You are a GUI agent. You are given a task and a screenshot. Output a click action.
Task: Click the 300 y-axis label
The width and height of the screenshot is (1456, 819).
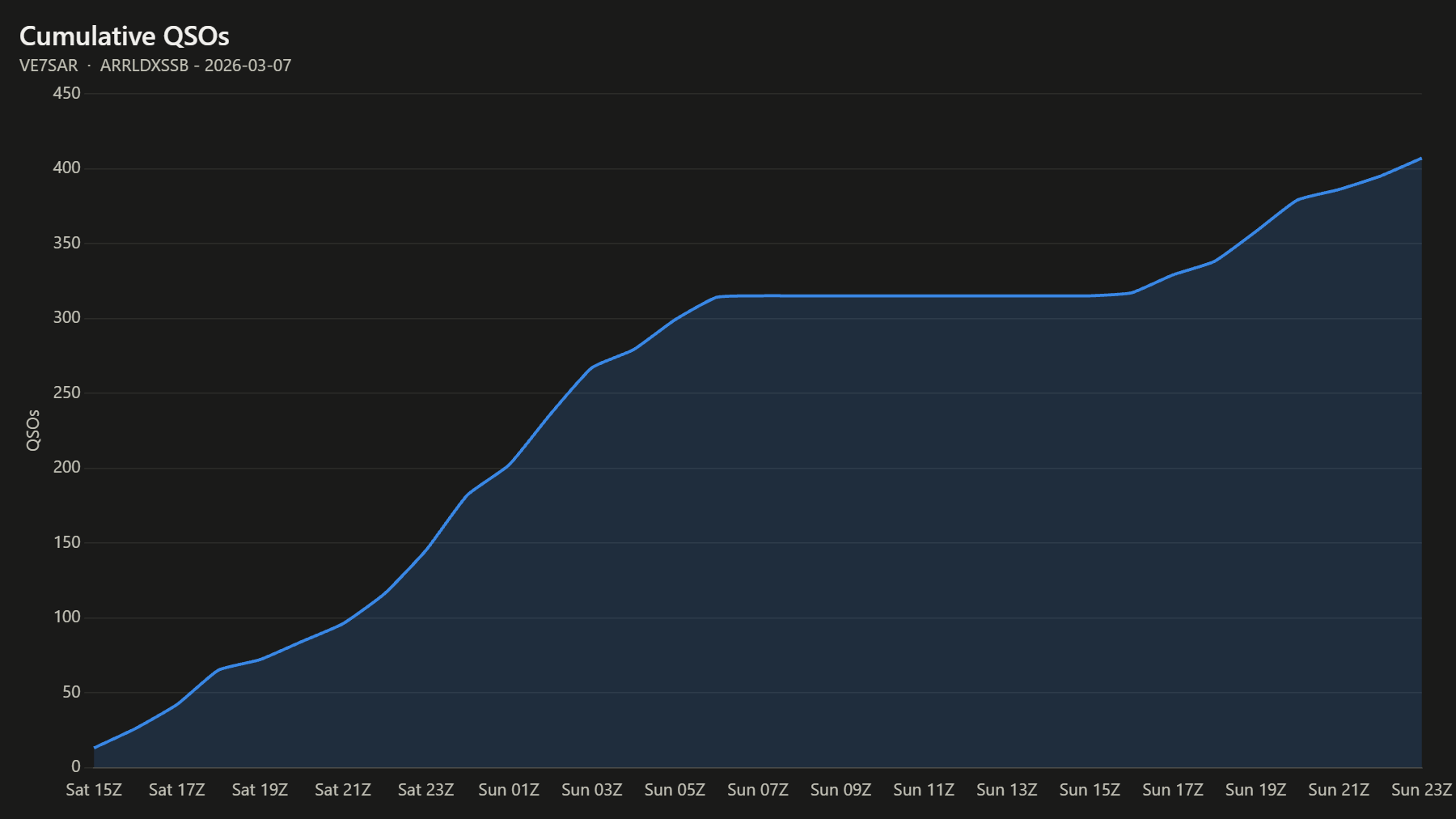pyautogui.click(x=67, y=317)
